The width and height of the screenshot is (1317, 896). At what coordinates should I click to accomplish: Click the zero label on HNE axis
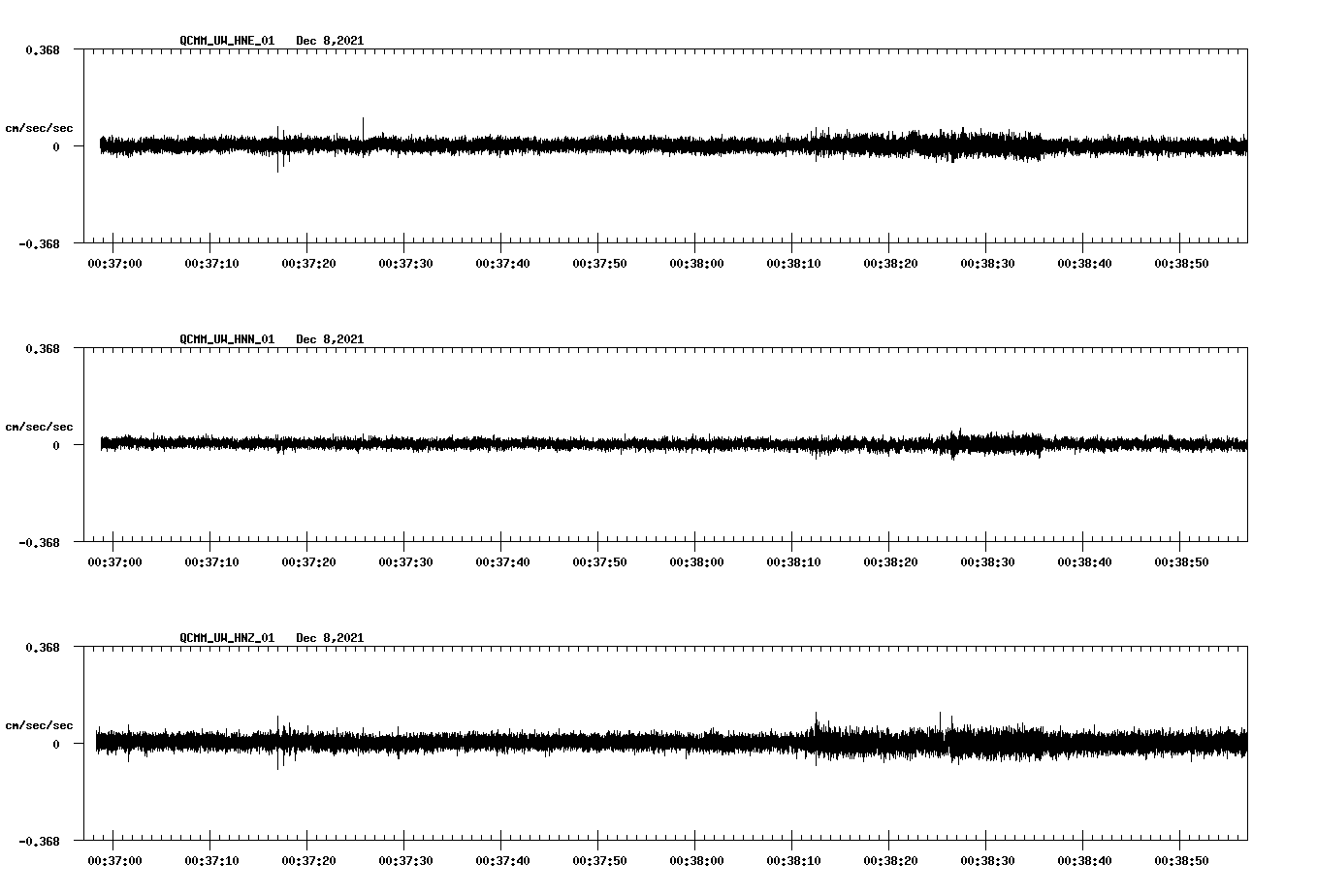coord(56,147)
